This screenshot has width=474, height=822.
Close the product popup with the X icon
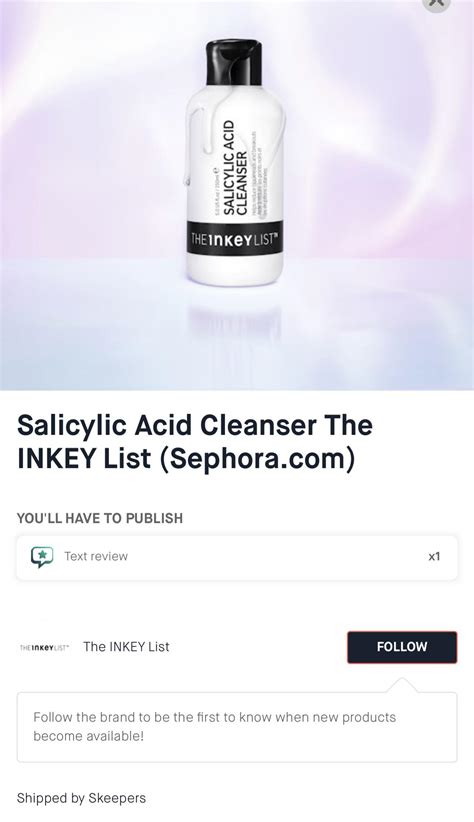click(x=437, y=3)
